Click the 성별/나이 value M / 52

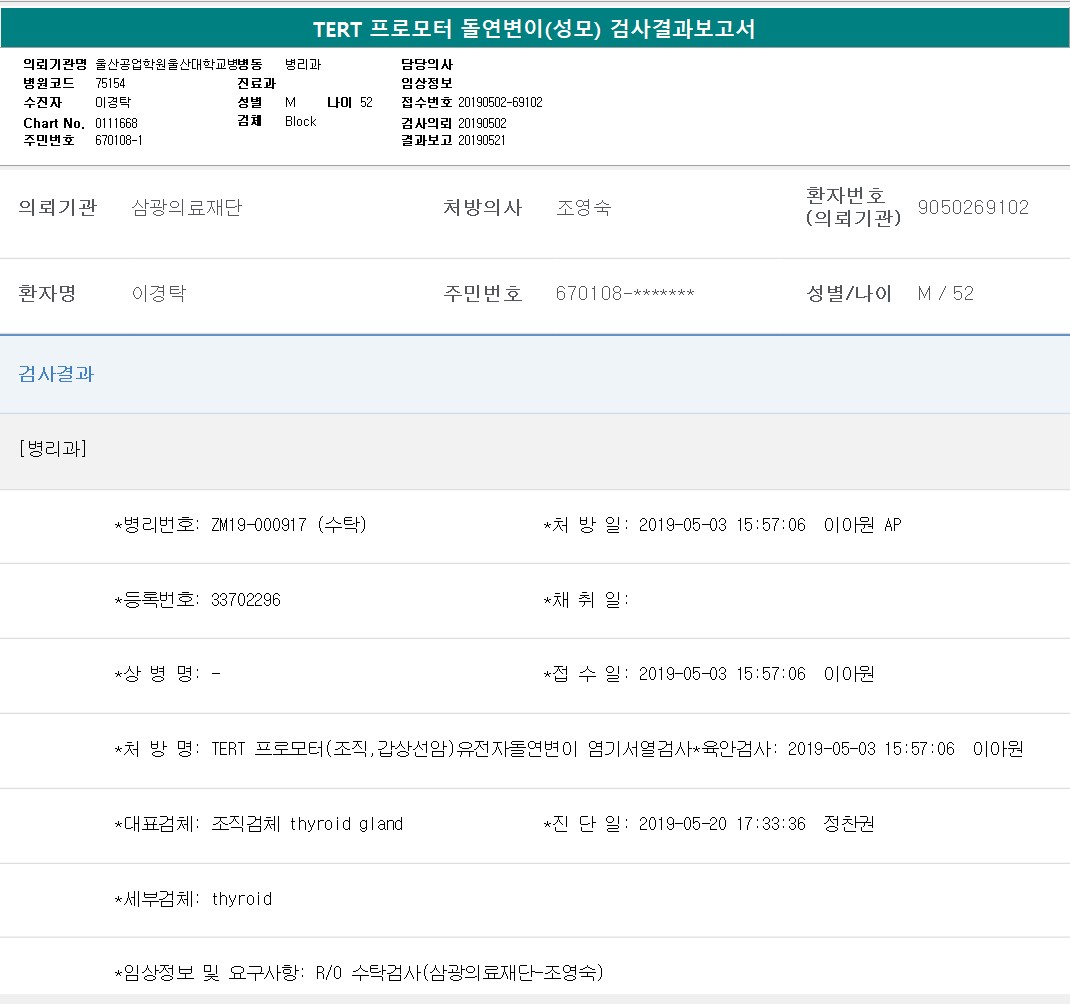pyautogui.click(x=945, y=294)
